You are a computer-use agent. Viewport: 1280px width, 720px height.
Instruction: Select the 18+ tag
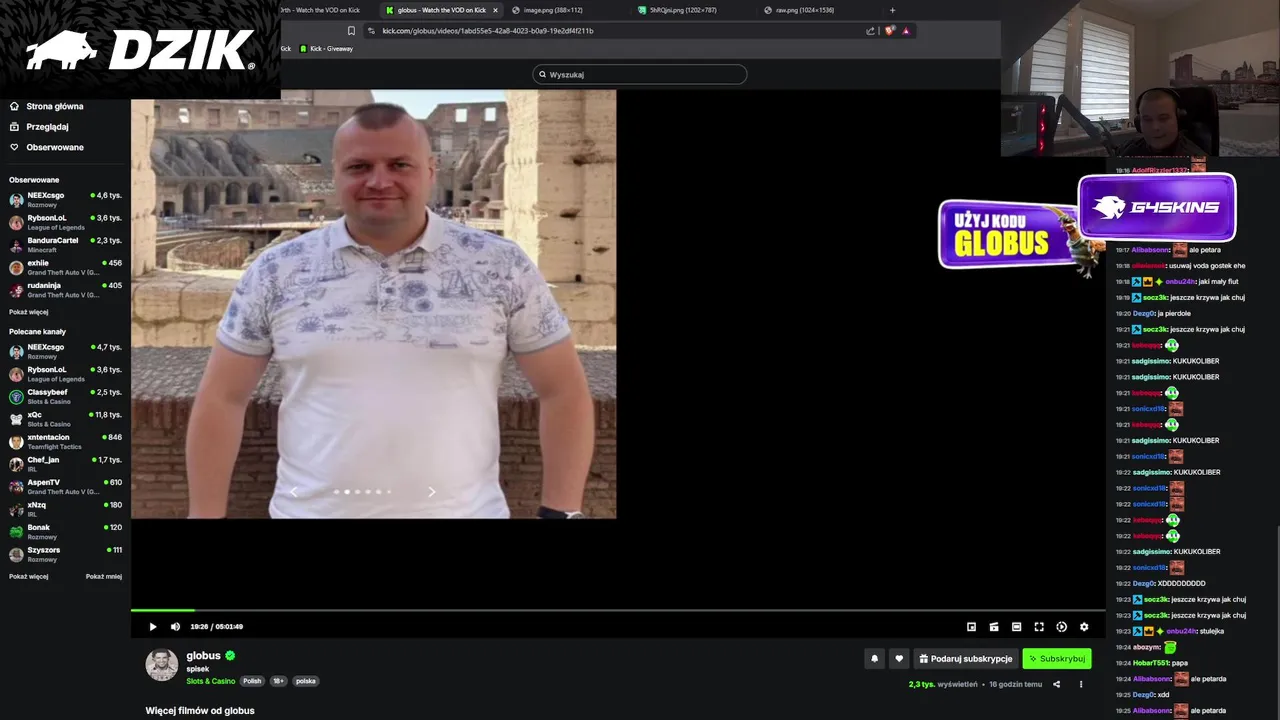click(x=278, y=681)
